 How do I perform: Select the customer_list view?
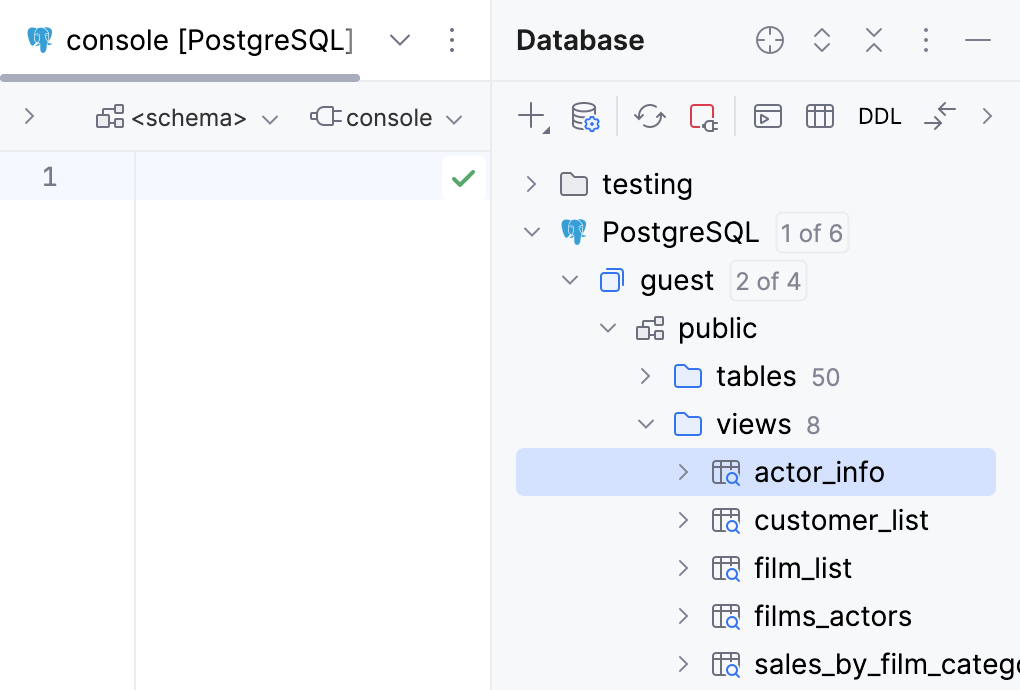coord(841,520)
